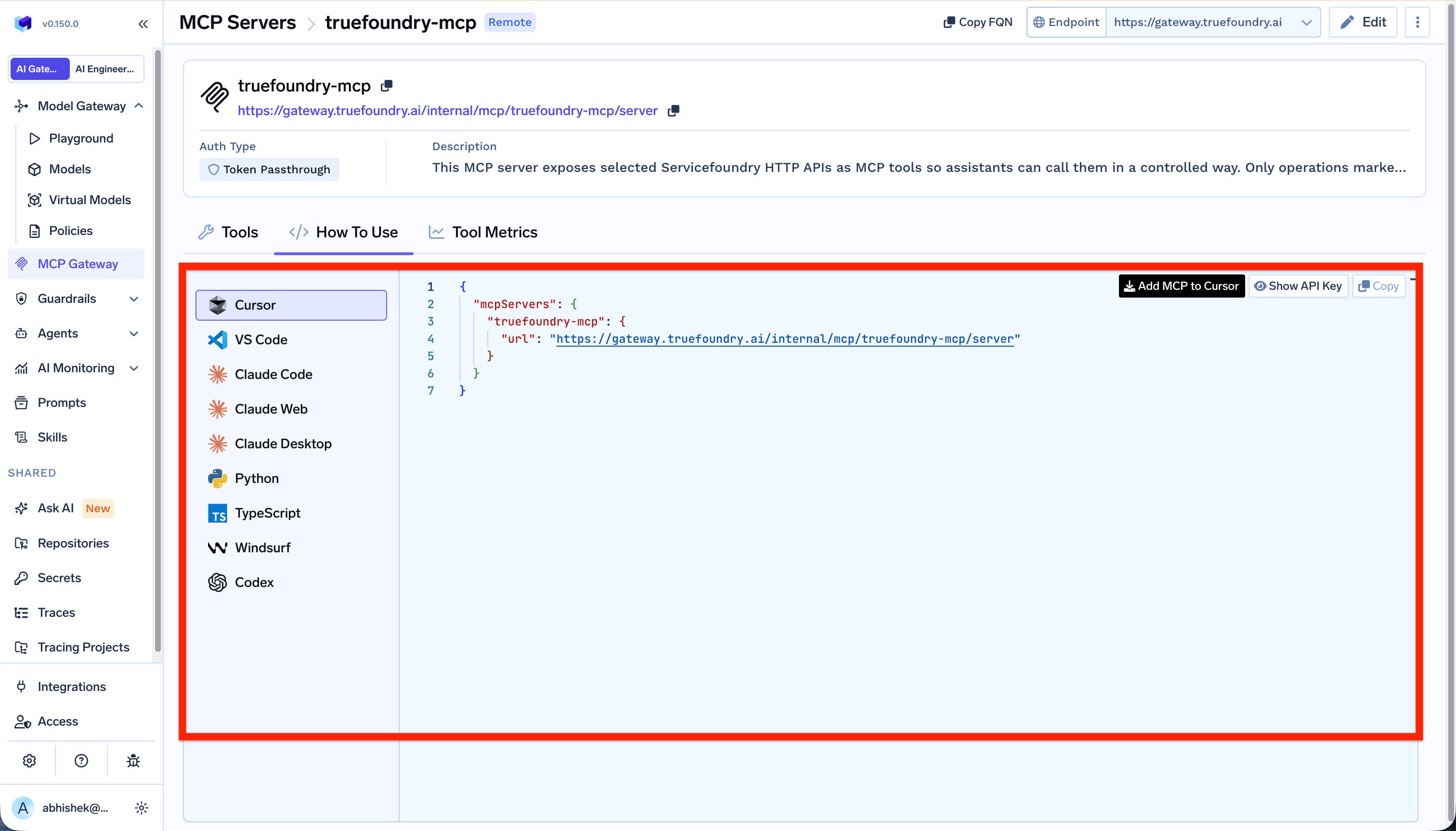
Task: Open the Endpoint URL dropdown
Action: (1213, 22)
